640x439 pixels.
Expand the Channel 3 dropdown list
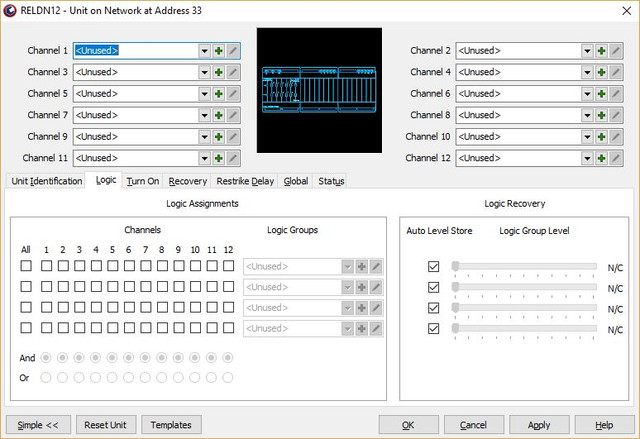(x=204, y=73)
